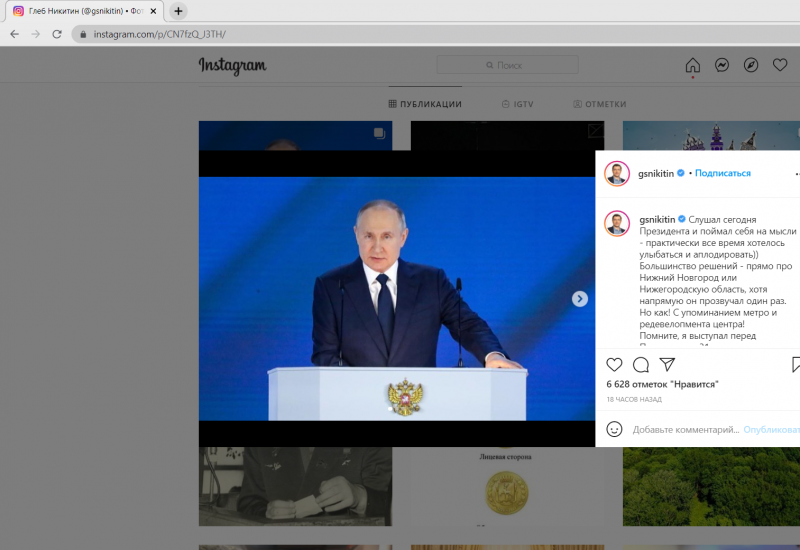This screenshot has height=550, width=800.
Task: Click the Instagram logo
Action: pos(233,65)
